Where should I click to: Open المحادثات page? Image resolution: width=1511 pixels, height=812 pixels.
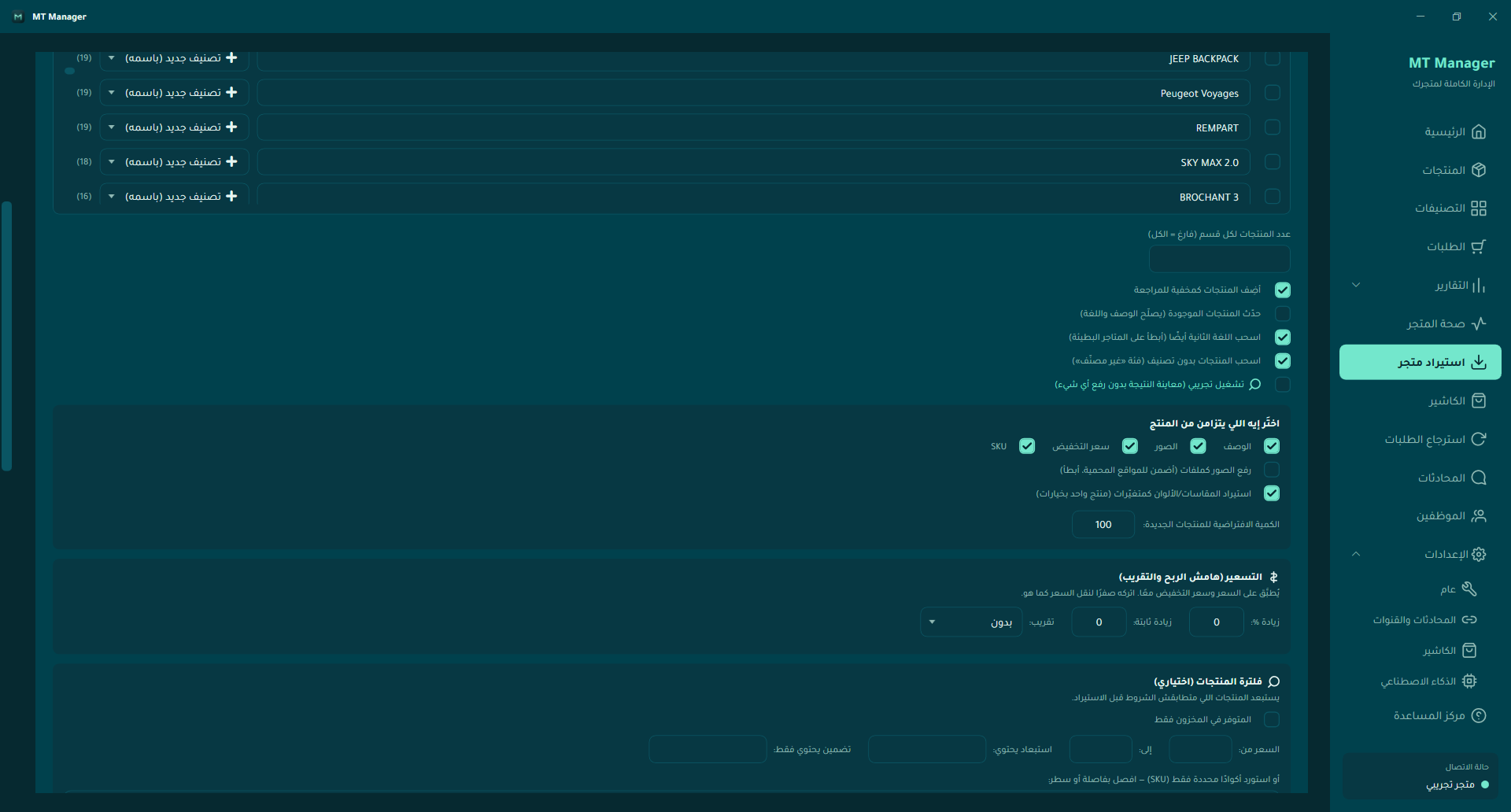click(1420, 478)
